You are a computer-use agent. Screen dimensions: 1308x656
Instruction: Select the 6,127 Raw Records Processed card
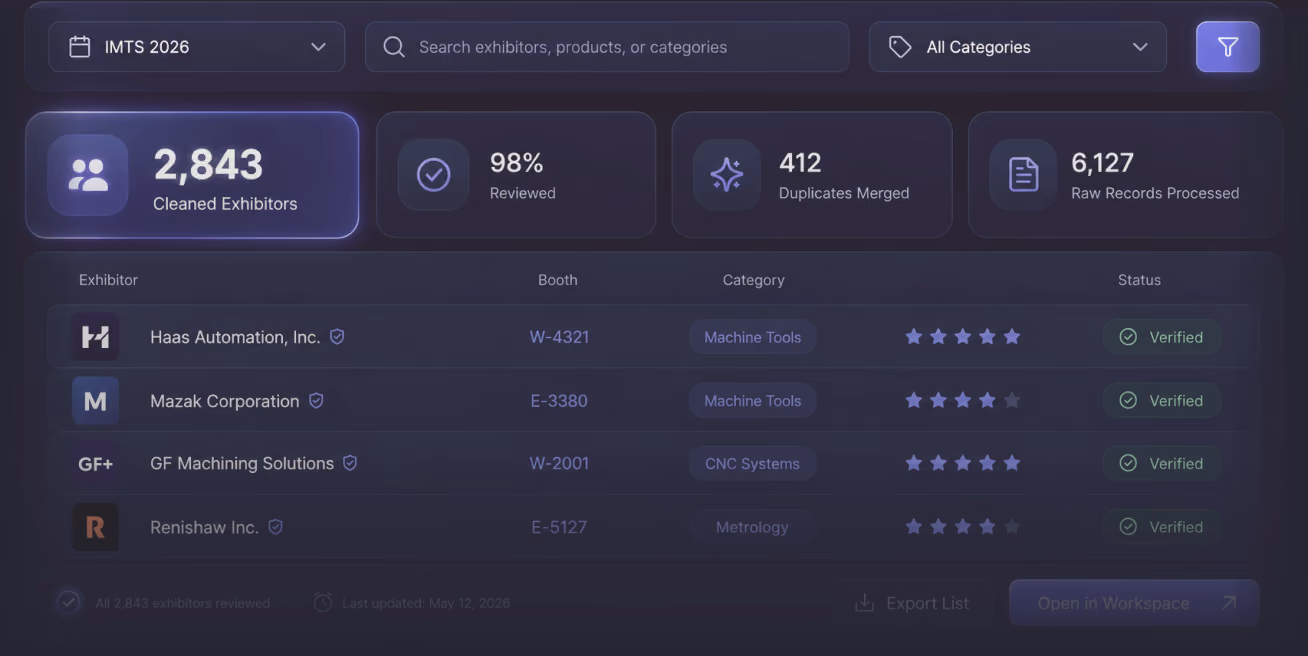[x=1125, y=175]
